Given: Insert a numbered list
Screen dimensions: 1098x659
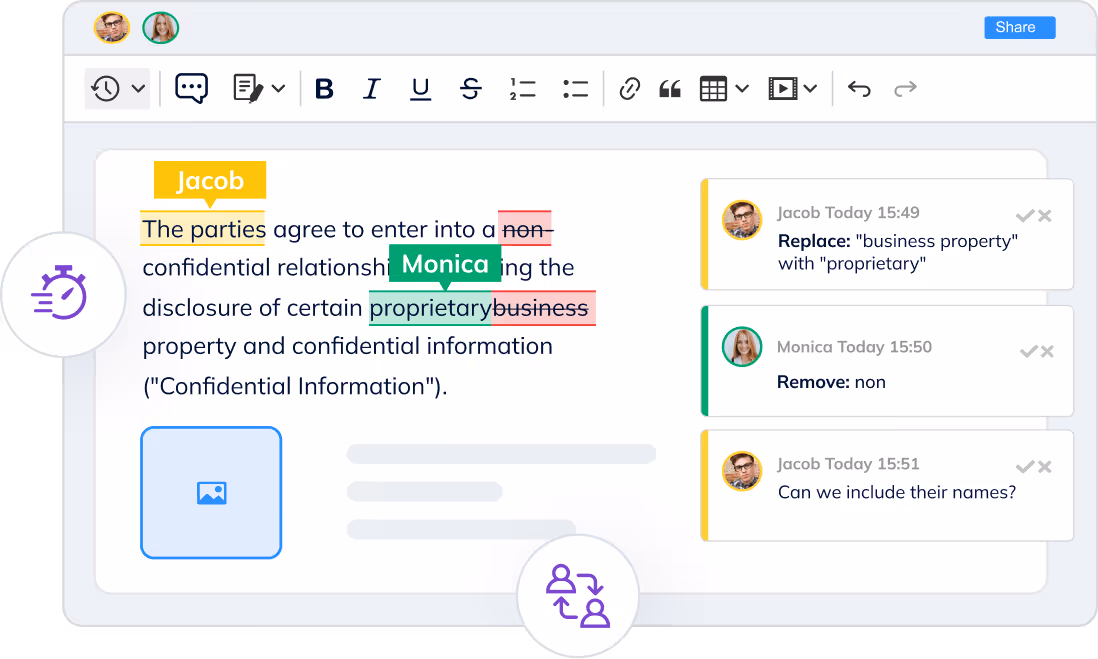Looking at the screenshot, I should tap(522, 89).
